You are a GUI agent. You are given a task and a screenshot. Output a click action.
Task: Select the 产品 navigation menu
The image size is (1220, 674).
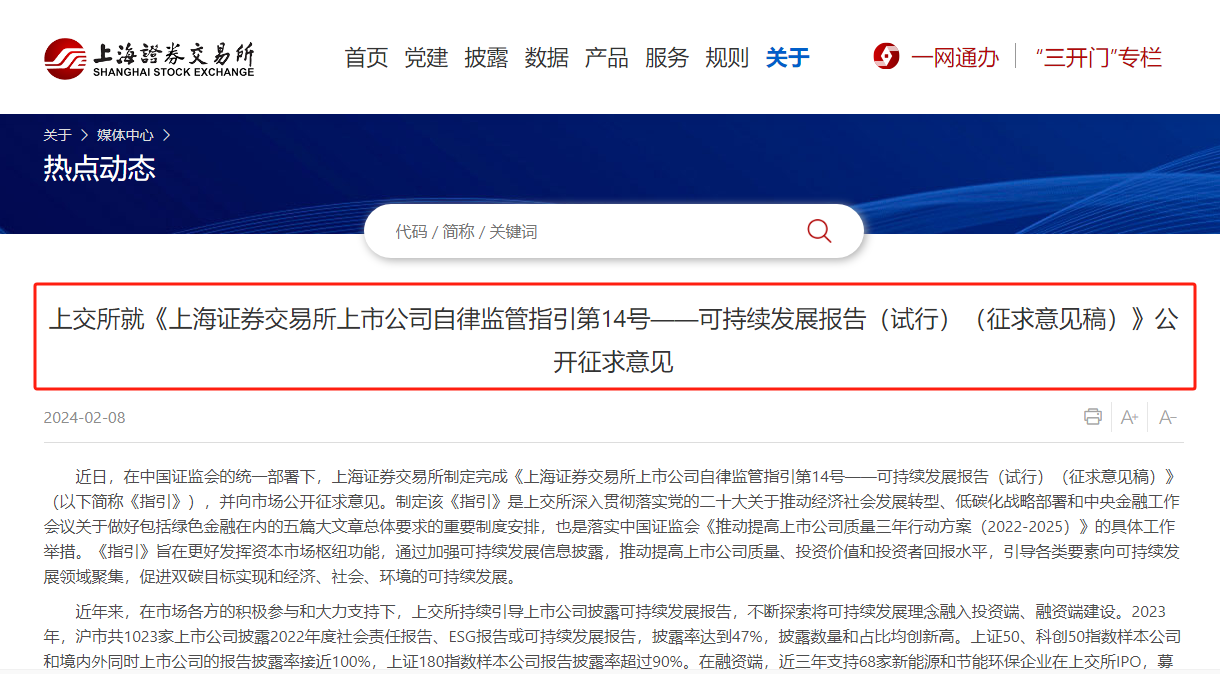coord(606,58)
